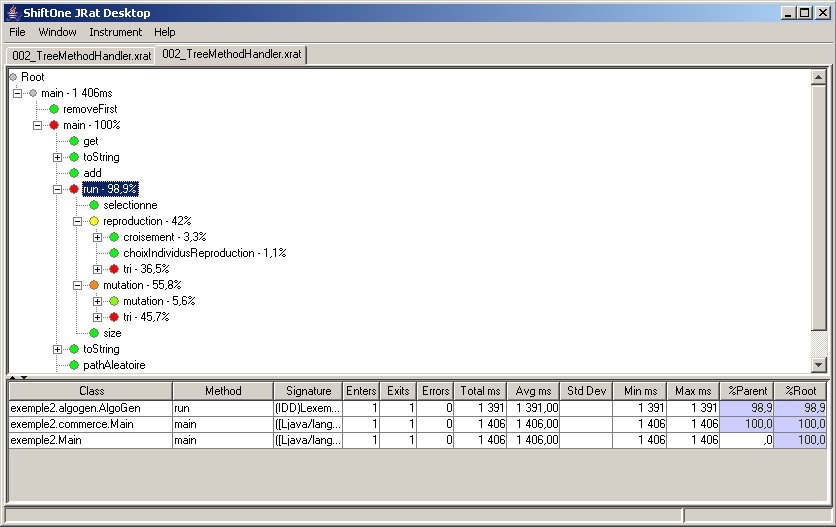Click the orange dot icon beside mutation - 55,8%
Screen dimensions: 836x527
click(94, 285)
